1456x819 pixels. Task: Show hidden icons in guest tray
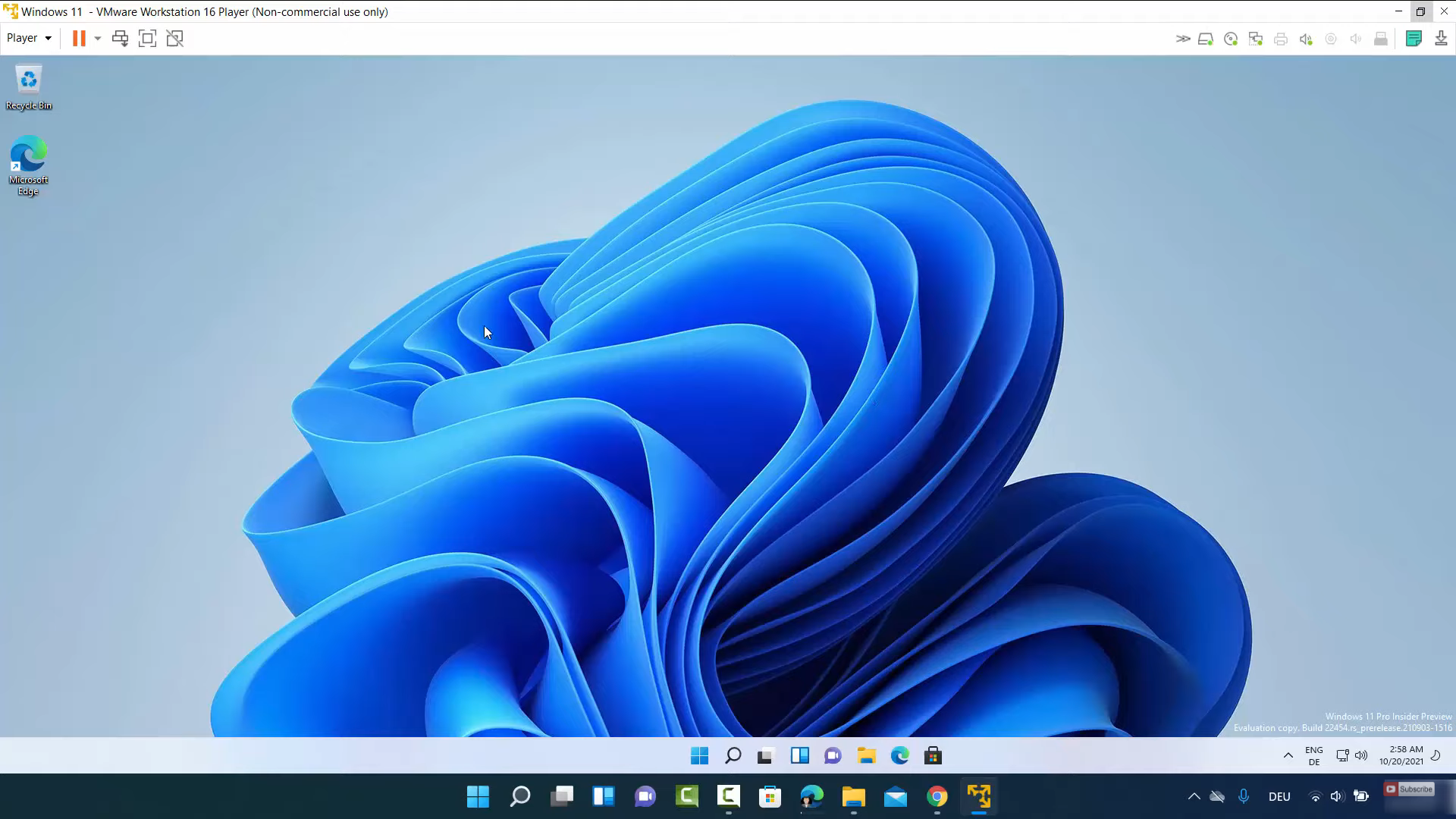point(1288,755)
